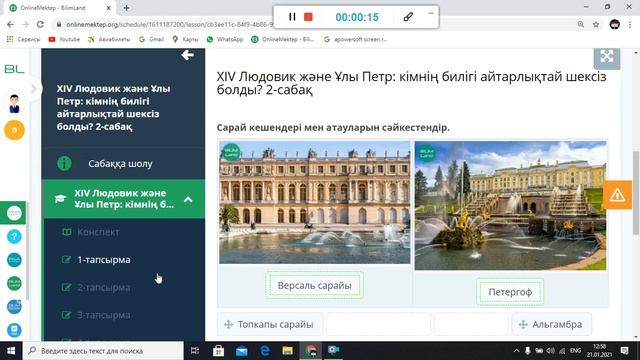Open File Explorer from the taskbar
Screen dimensions: 640x360
tap(288, 351)
